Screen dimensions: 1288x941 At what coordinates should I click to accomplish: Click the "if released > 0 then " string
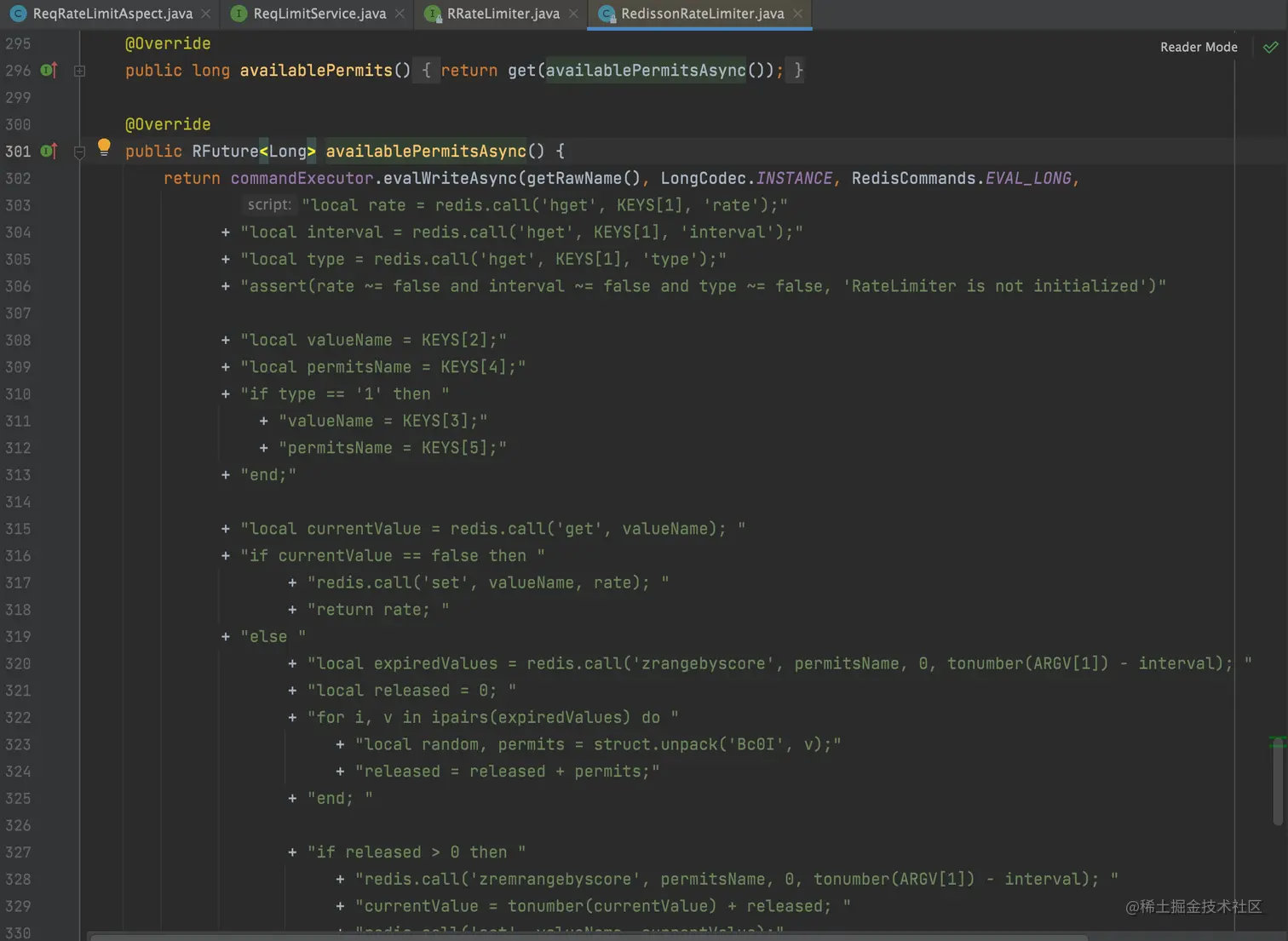click(x=417, y=852)
